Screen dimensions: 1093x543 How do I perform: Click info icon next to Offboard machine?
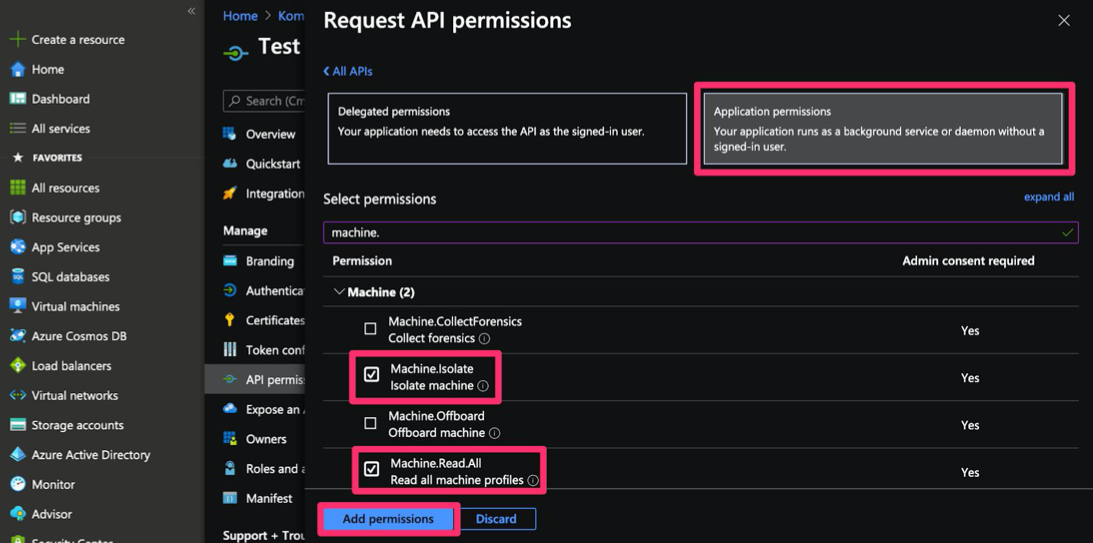tap(494, 433)
